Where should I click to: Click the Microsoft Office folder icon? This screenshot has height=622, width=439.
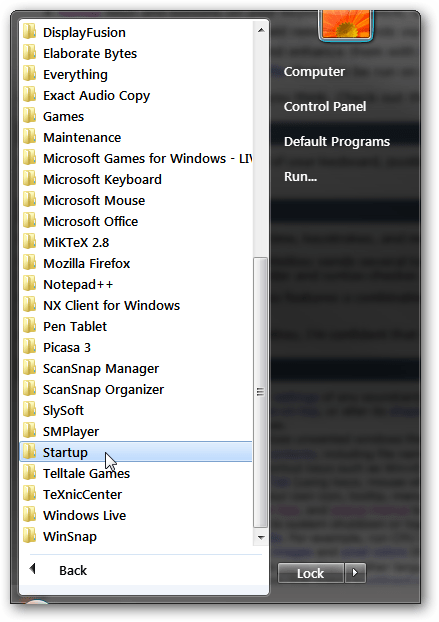click(30, 221)
